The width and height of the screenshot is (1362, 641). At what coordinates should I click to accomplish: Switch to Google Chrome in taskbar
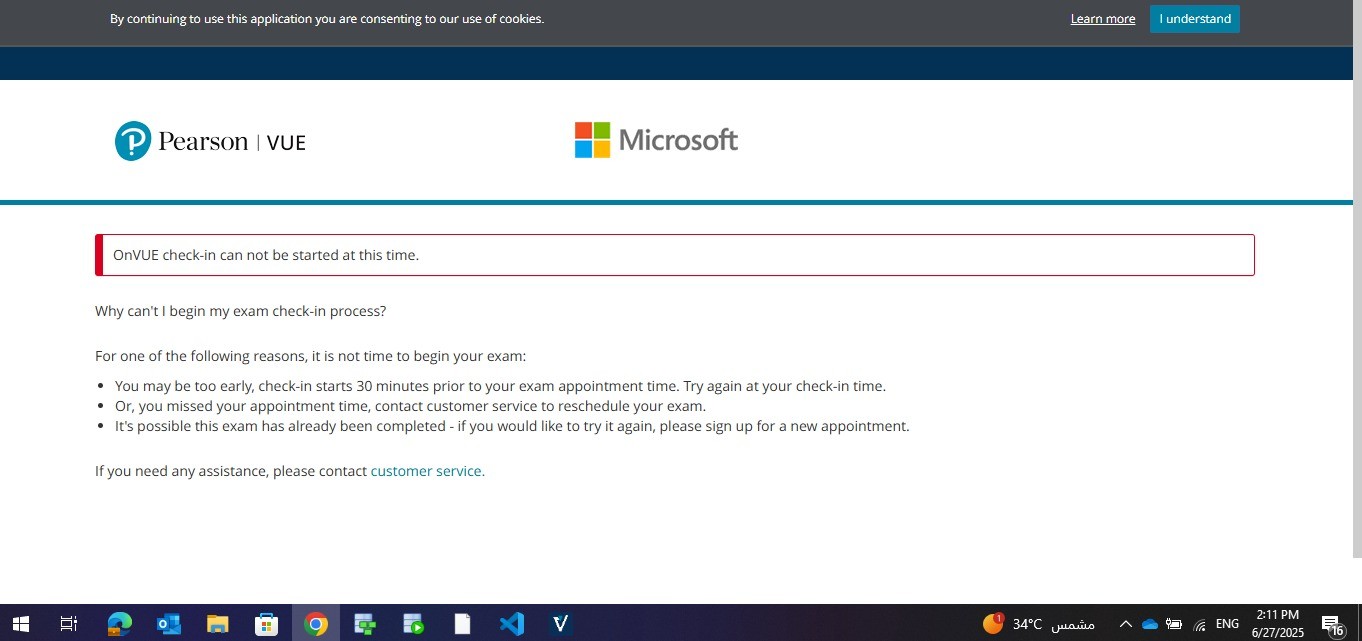point(316,624)
